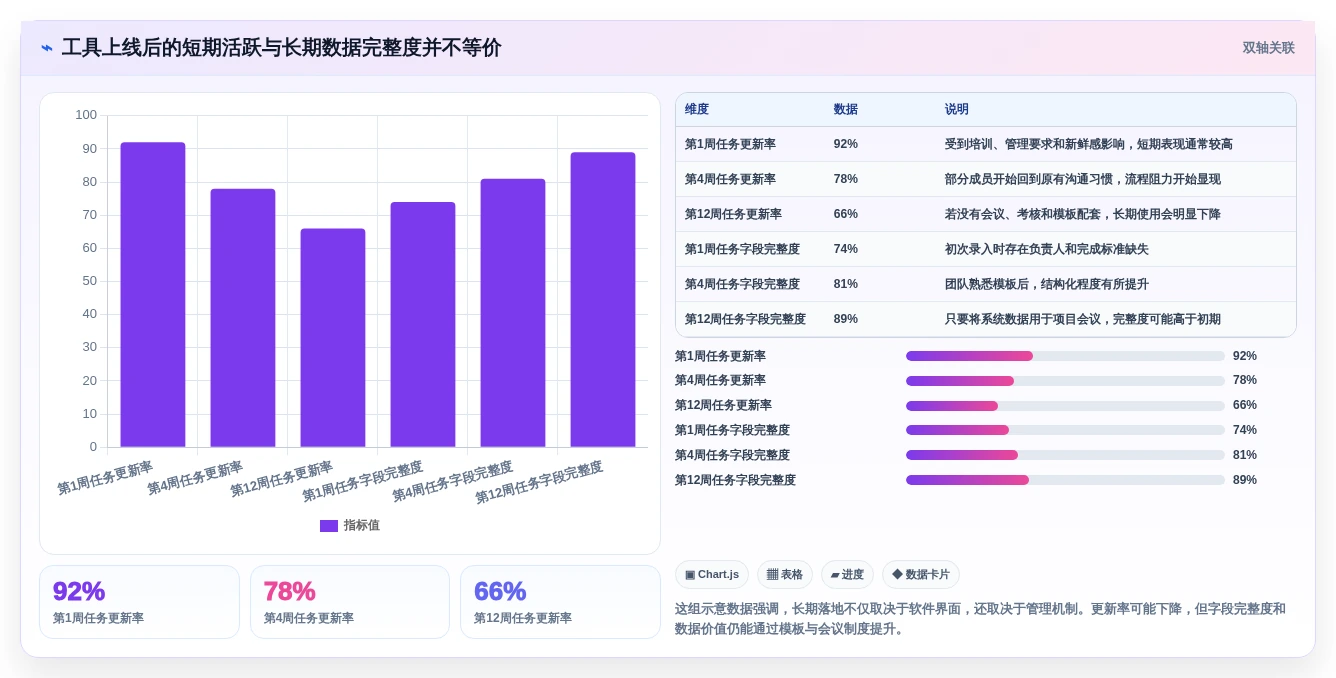Click the 第4周任务更新率 progress bar
Image resolution: width=1336 pixels, height=678 pixels.
[1065, 381]
